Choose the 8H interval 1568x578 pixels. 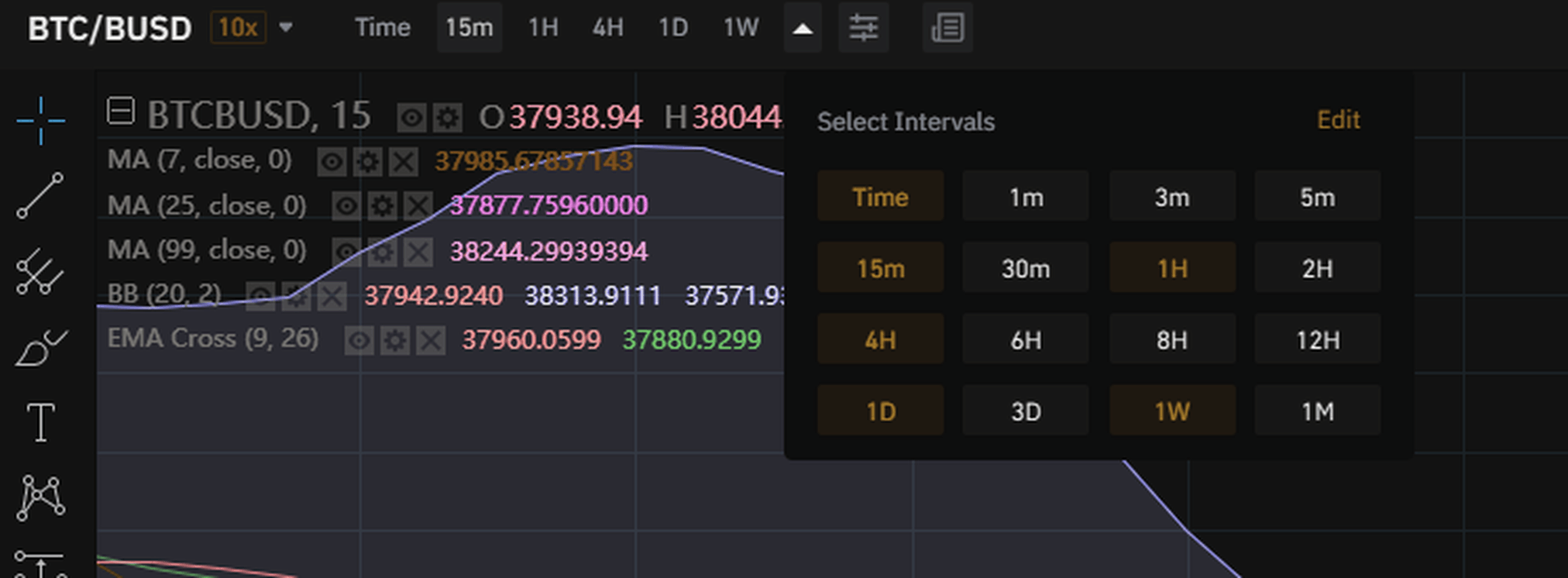pyautogui.click(x=1172, y=339)
